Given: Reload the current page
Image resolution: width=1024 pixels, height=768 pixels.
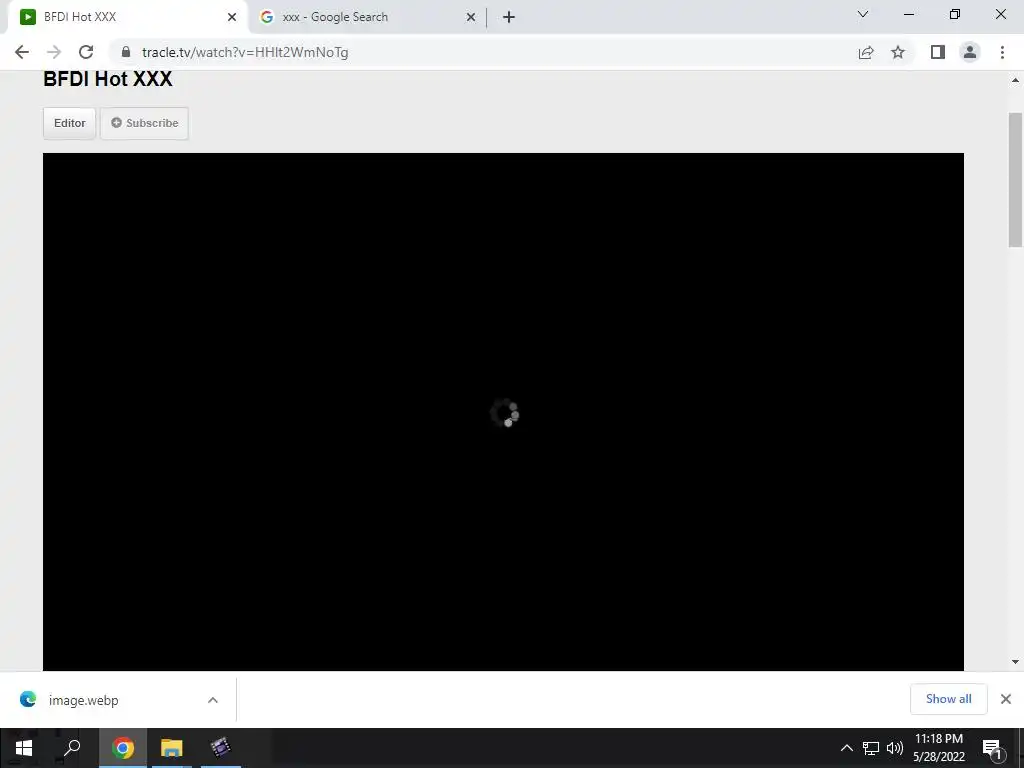Looking at the screenshot, I should (86, 52).
